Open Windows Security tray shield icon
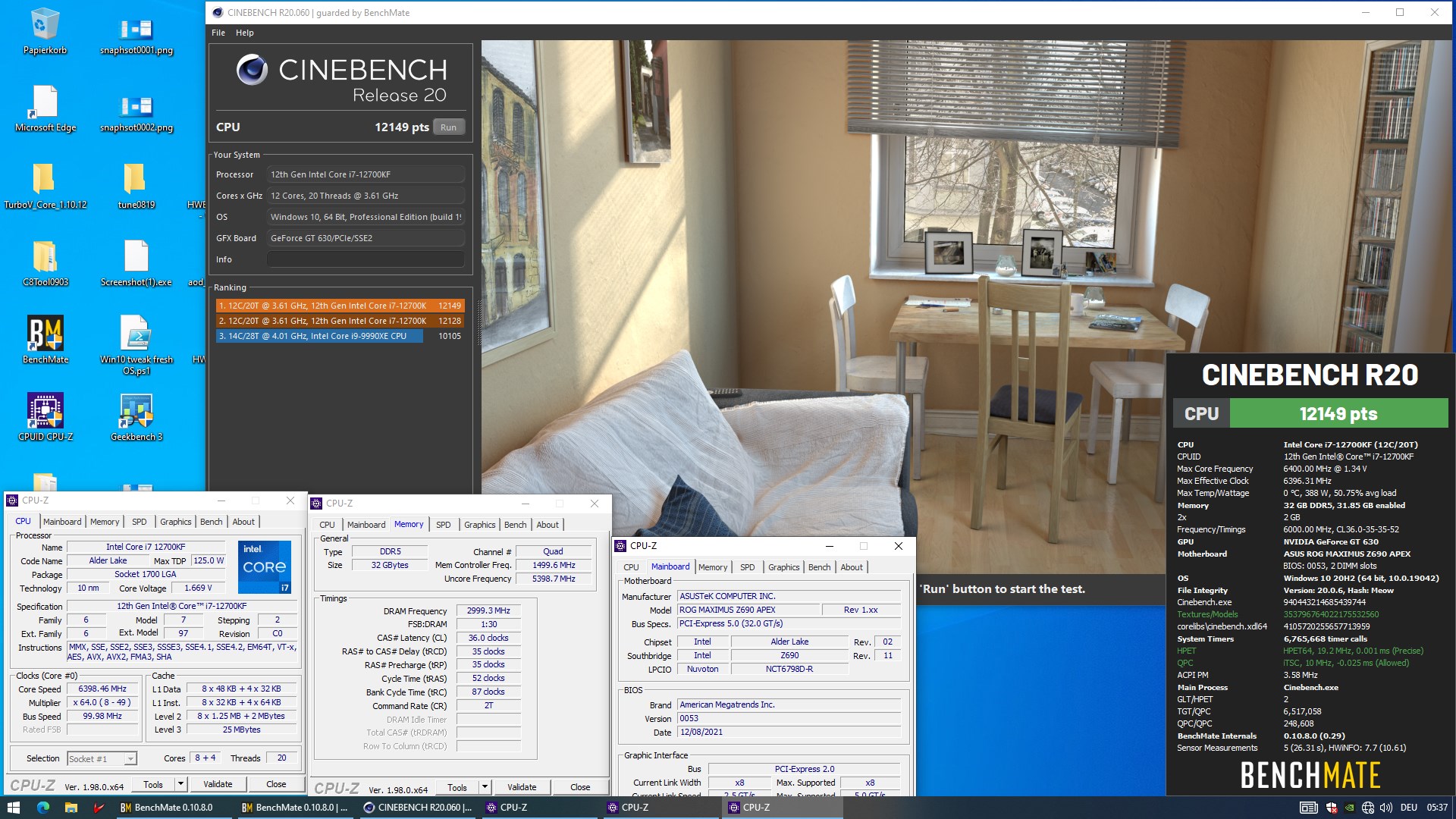 [1332, 808]
